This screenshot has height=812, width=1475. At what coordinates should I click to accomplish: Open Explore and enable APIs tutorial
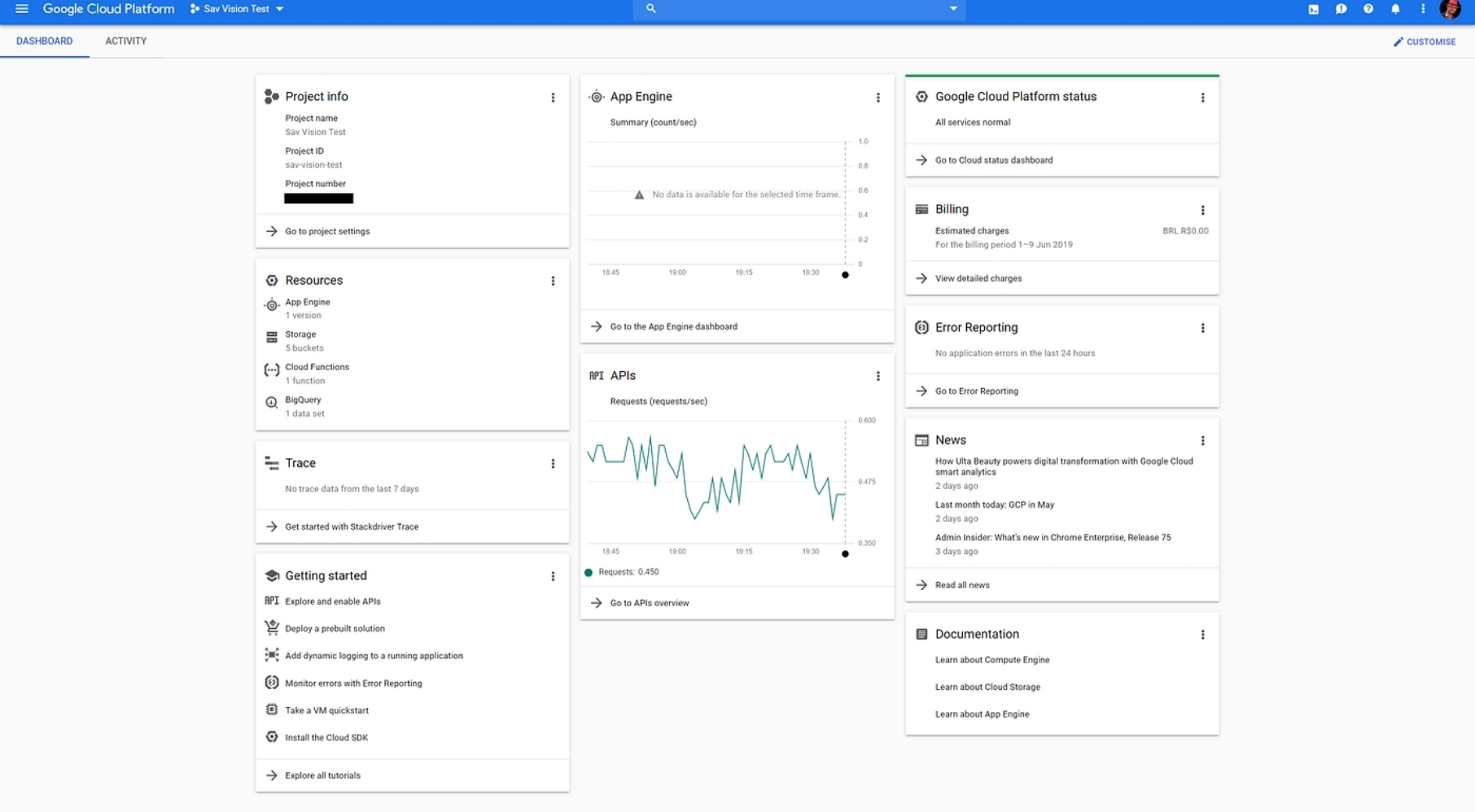332,601
